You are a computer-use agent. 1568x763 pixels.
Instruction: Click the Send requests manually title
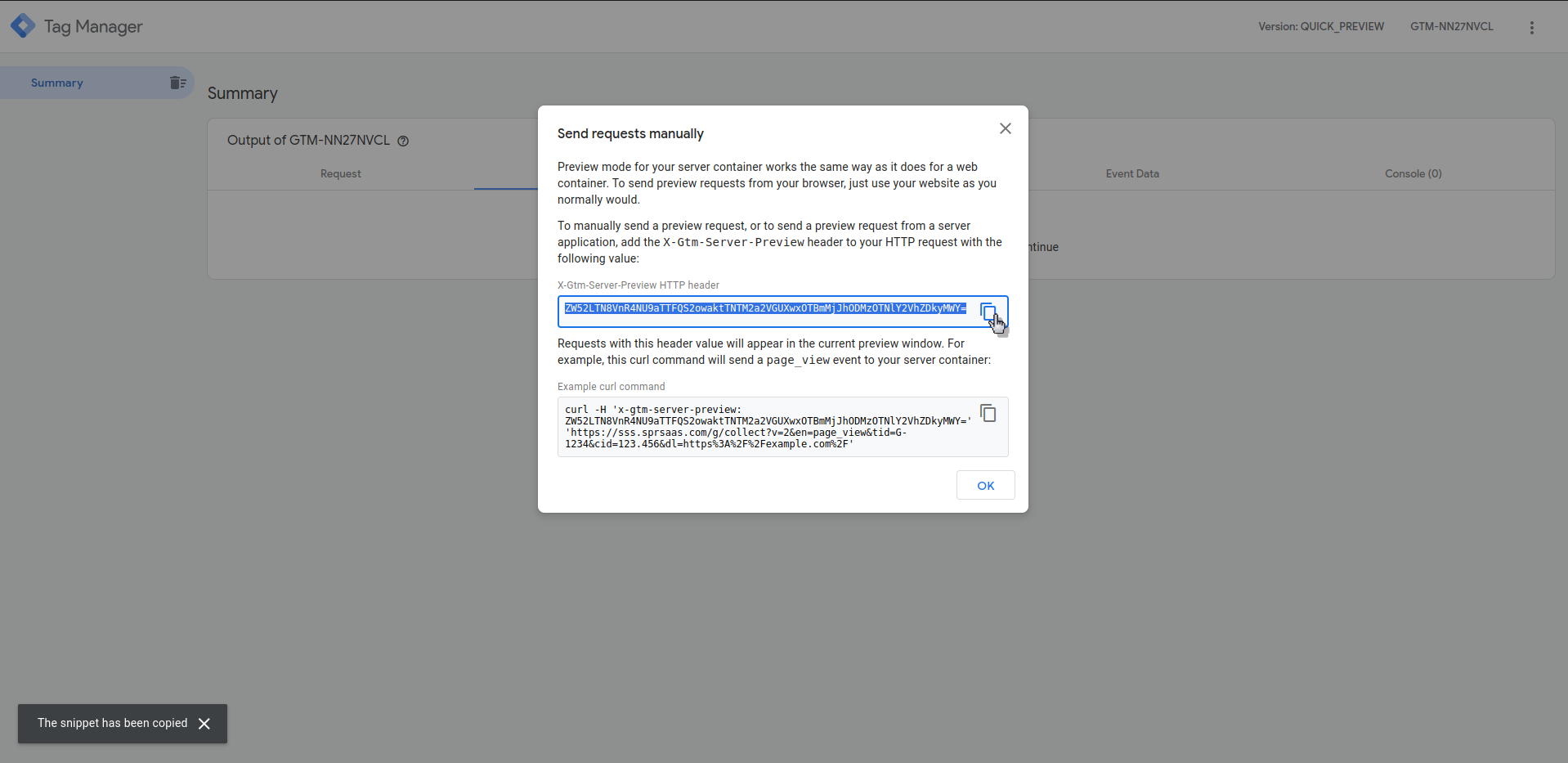click(x=630, y=133)
